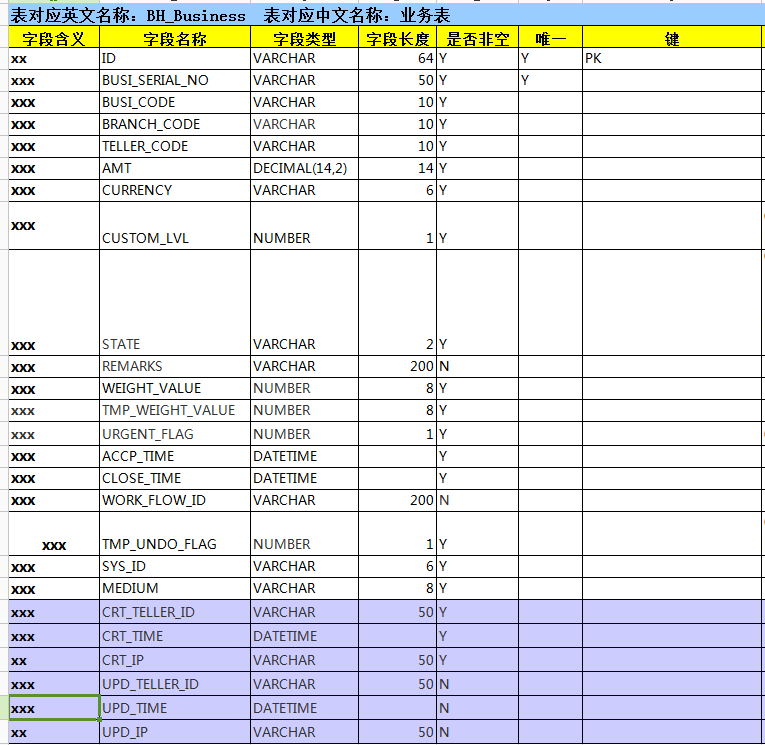
Task: Click the 字段含义 header cell
Action: 54,38
